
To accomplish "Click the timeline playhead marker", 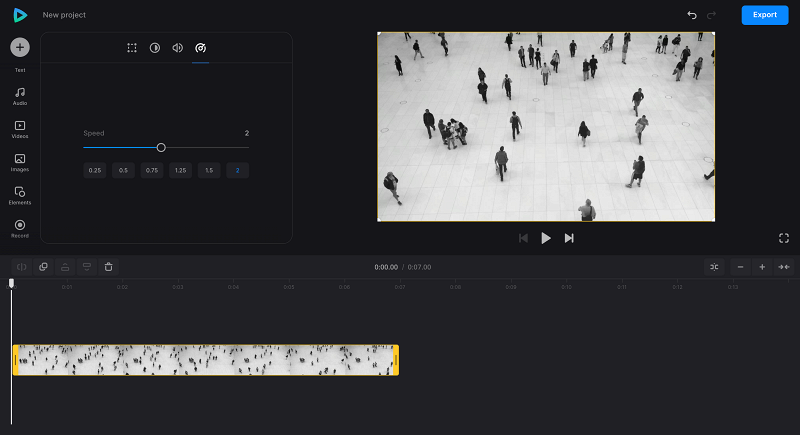I will (11, 283).
